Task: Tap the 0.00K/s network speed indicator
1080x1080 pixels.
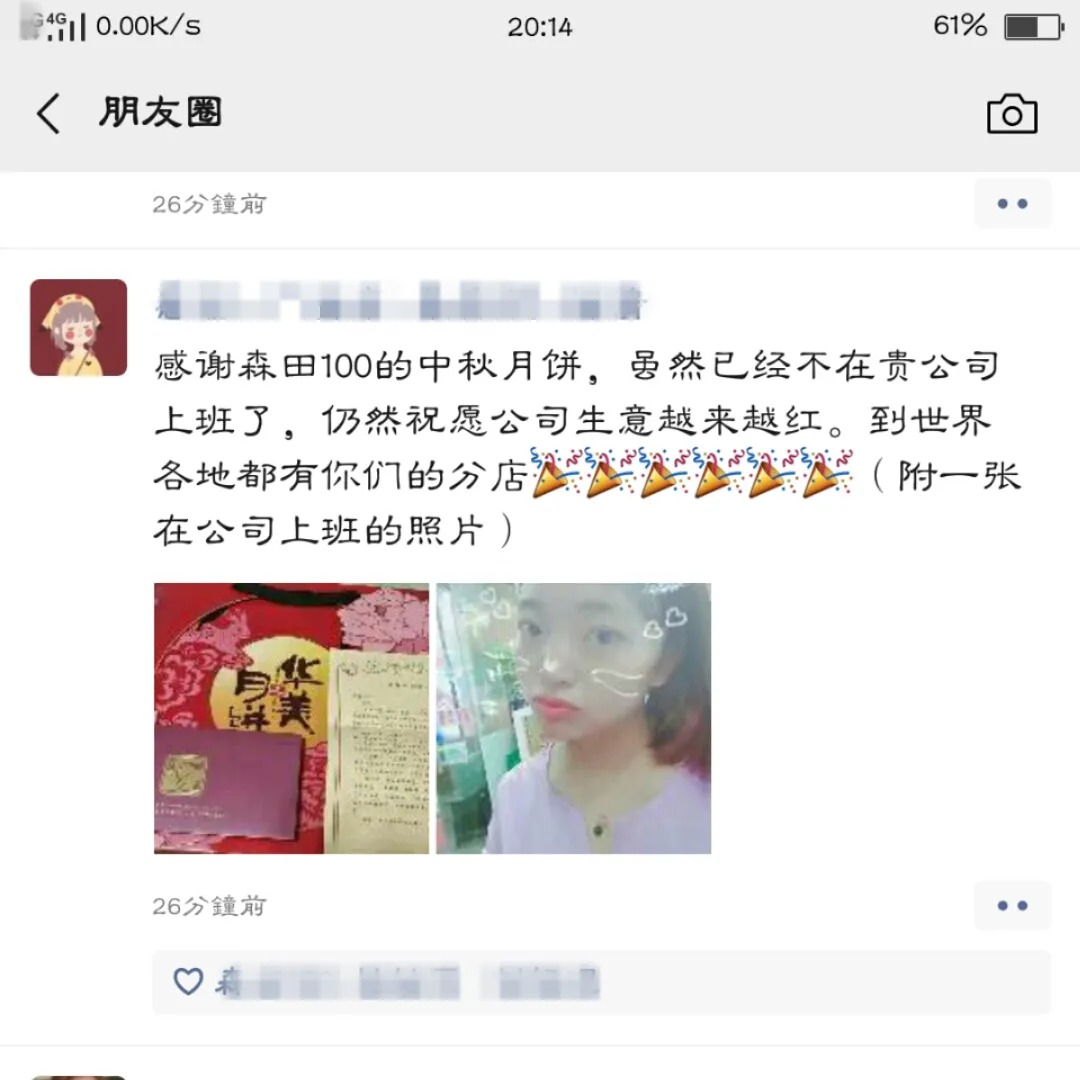Action: click(148, 26)
